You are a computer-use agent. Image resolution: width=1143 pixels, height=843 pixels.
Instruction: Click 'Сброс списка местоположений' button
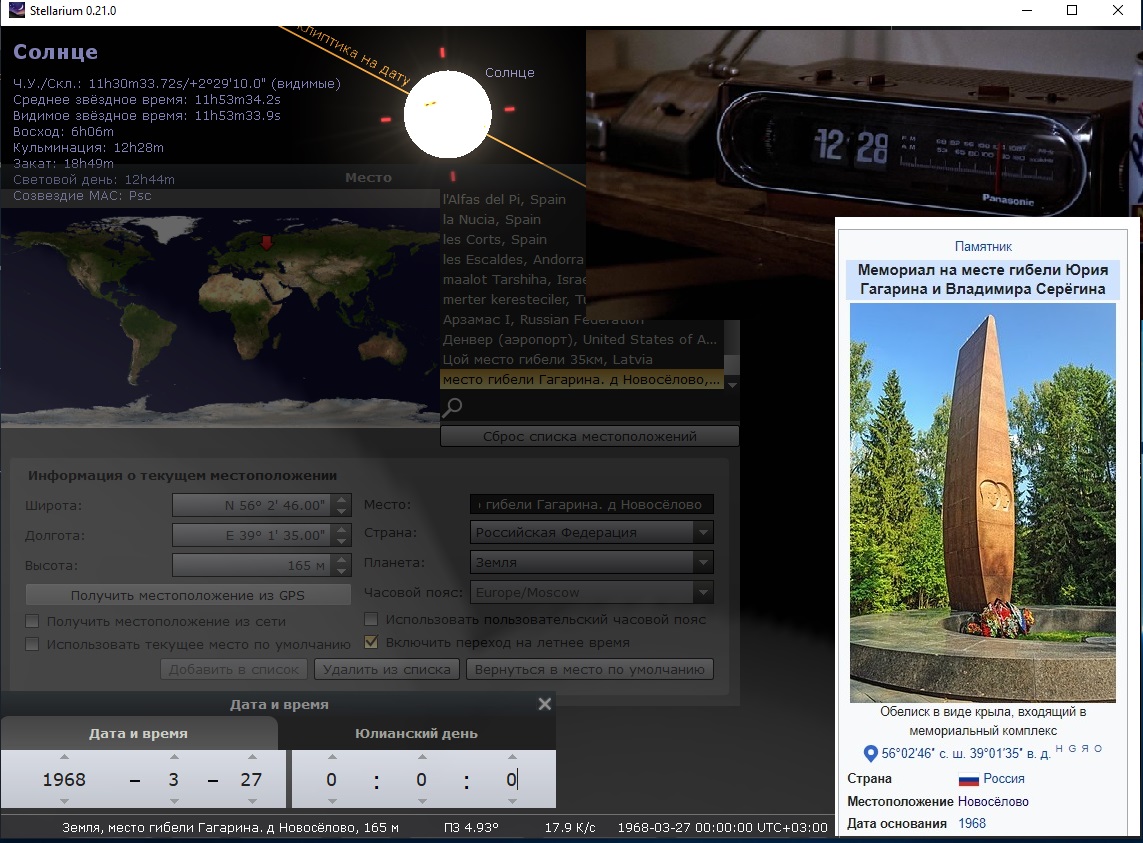click(590, 436)
